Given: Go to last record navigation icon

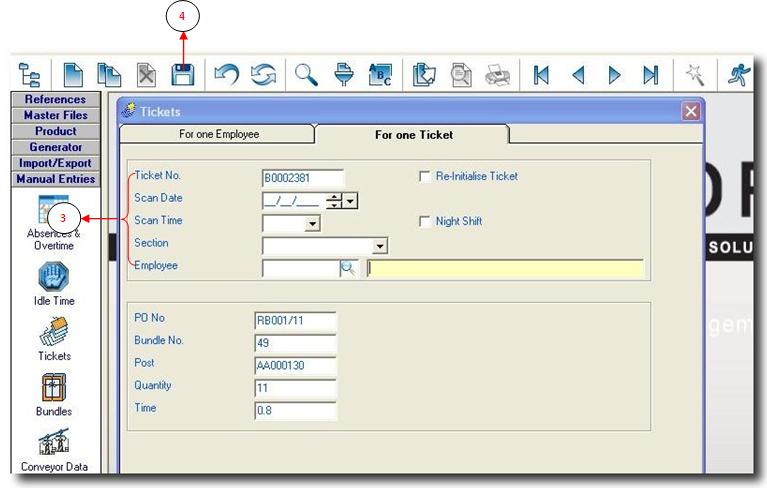Looking at the screenshot, I should [x=650, y=75].
